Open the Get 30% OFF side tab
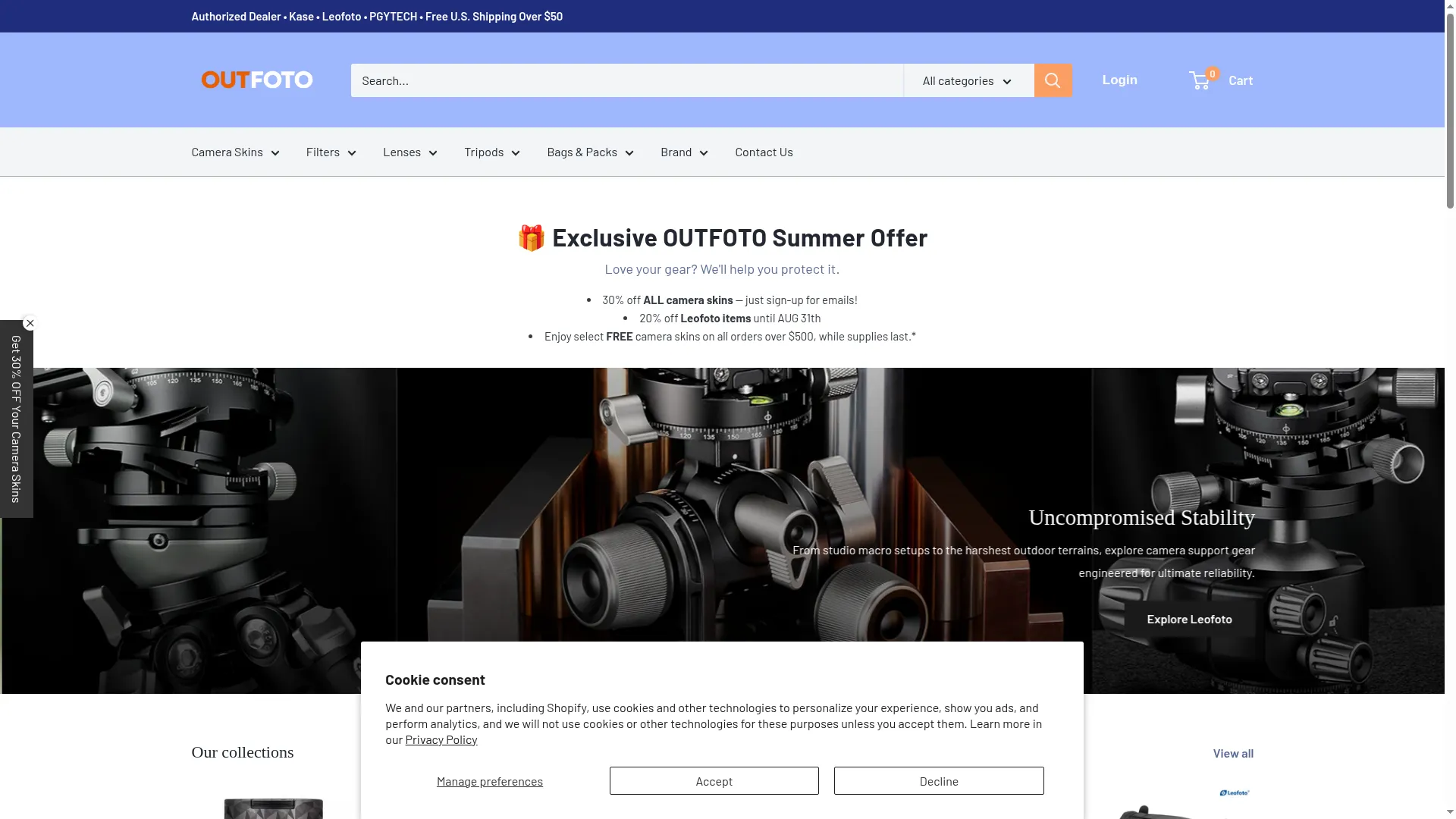 16,419
